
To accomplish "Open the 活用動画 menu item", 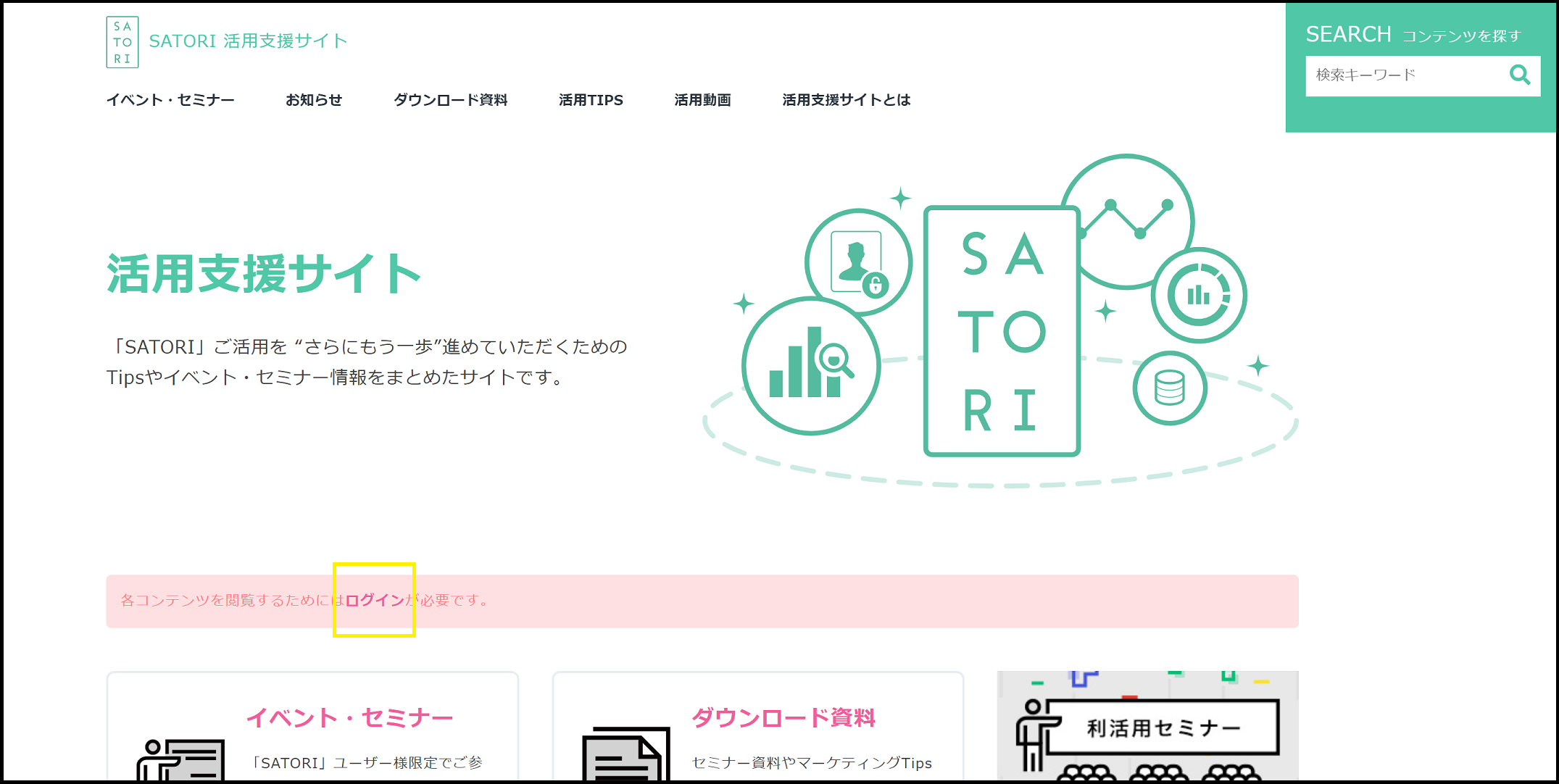I will (x=702, y=100).
